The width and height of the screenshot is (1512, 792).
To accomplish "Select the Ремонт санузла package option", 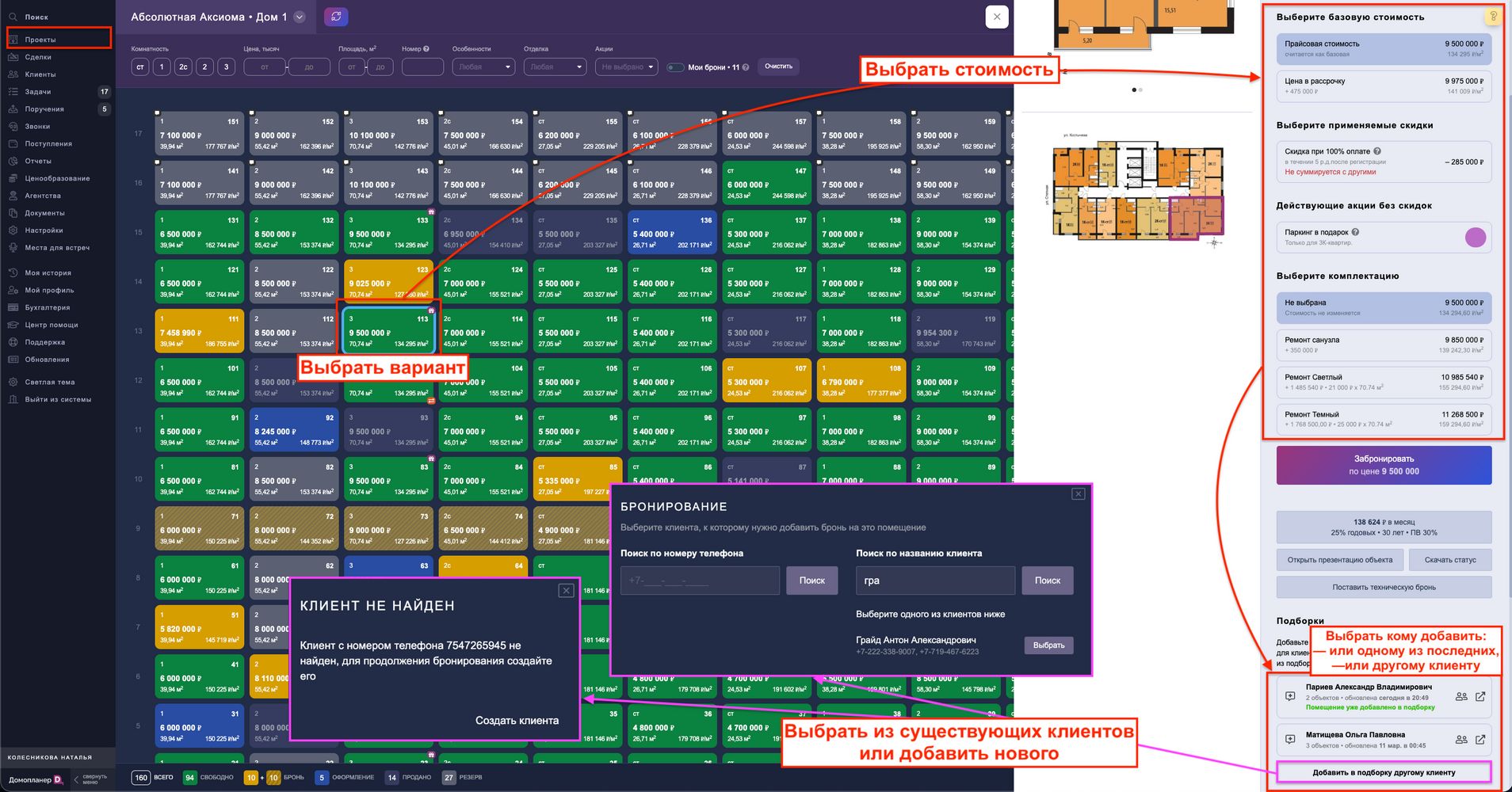I will tap(1384, 345).
